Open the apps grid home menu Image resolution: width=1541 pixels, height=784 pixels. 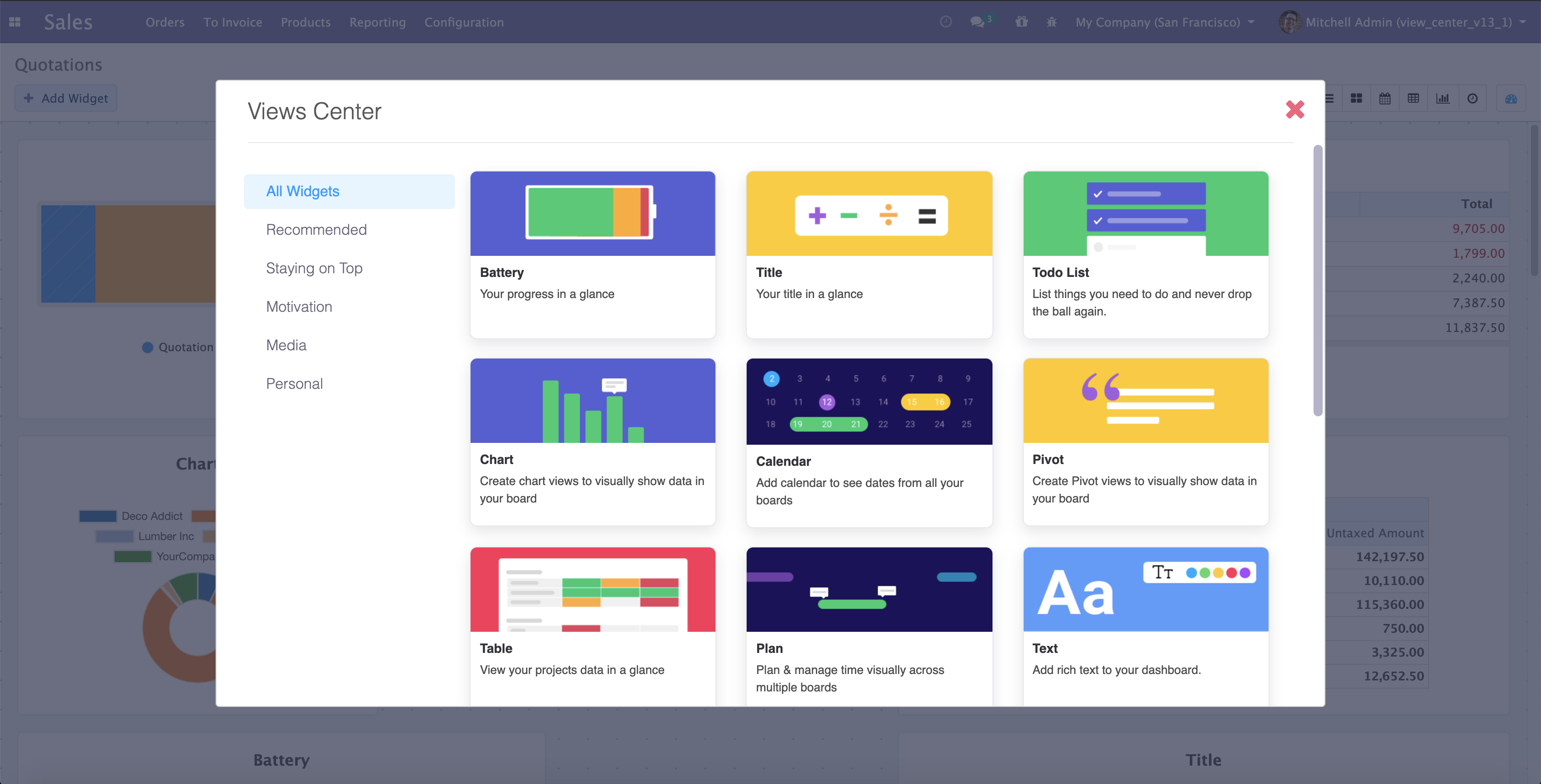point(15,22)
